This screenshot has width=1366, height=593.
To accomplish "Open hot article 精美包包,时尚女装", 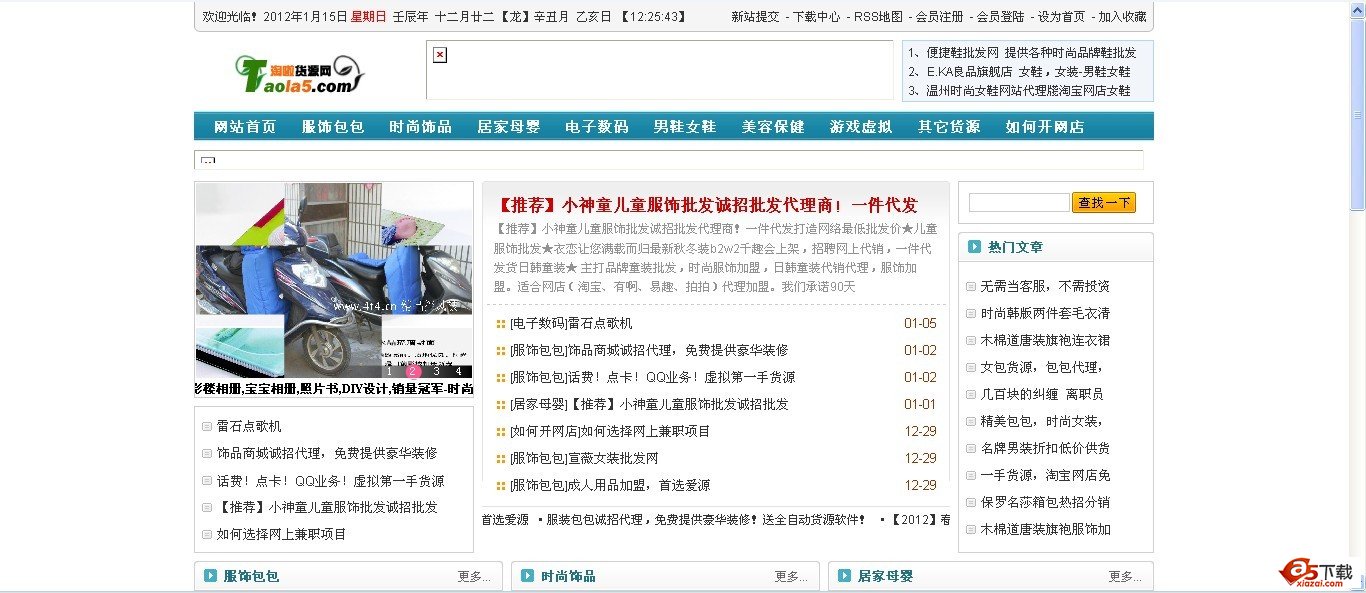I will tap(1041, 421).
